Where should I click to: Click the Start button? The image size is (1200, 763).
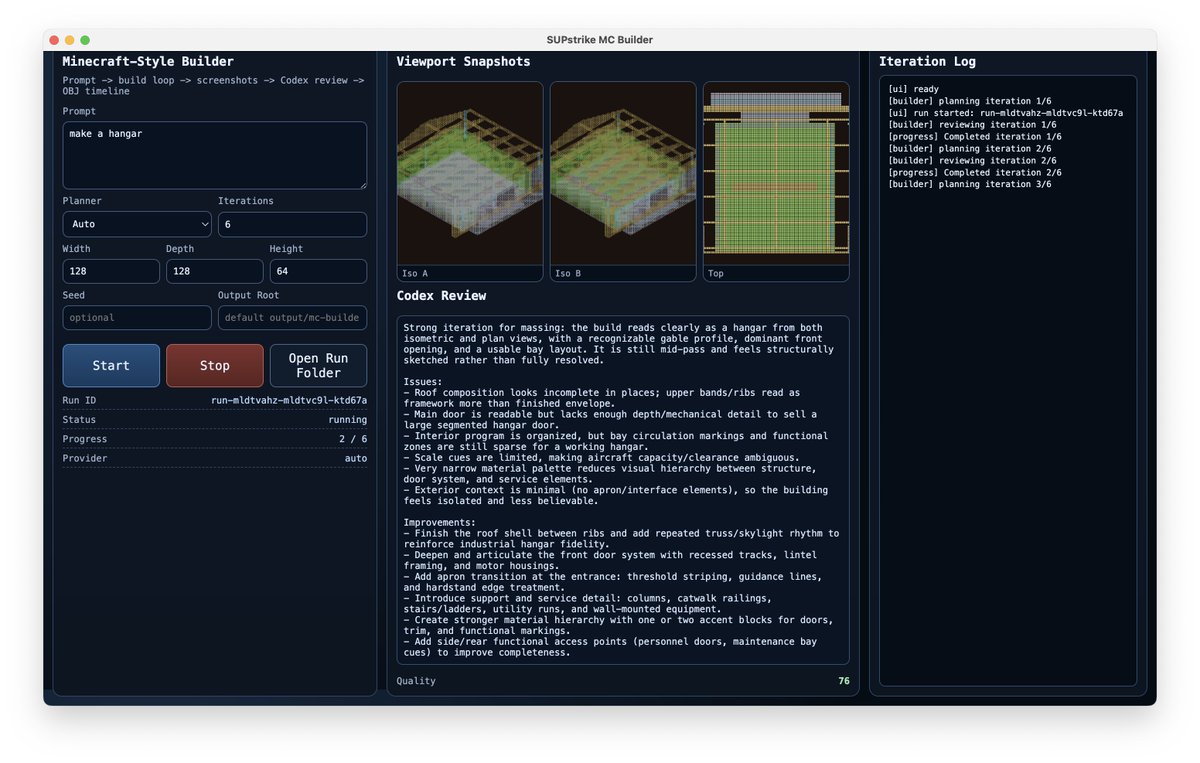[111, 365]
